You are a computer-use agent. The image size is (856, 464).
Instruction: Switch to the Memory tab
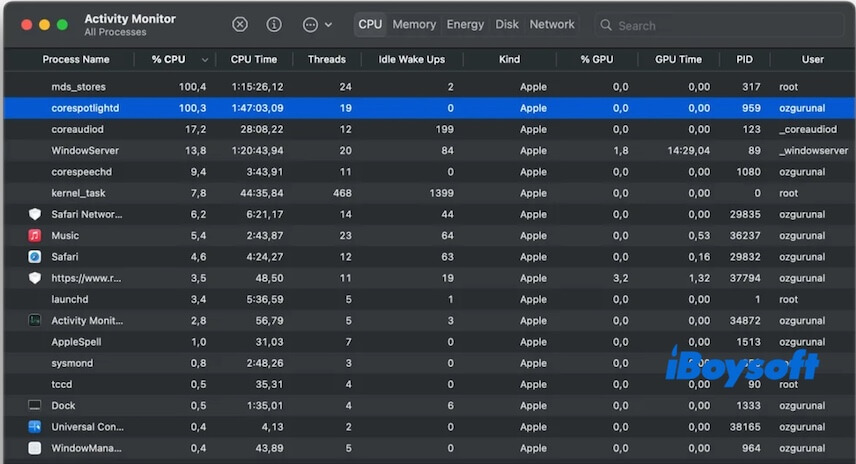point(414,25)
